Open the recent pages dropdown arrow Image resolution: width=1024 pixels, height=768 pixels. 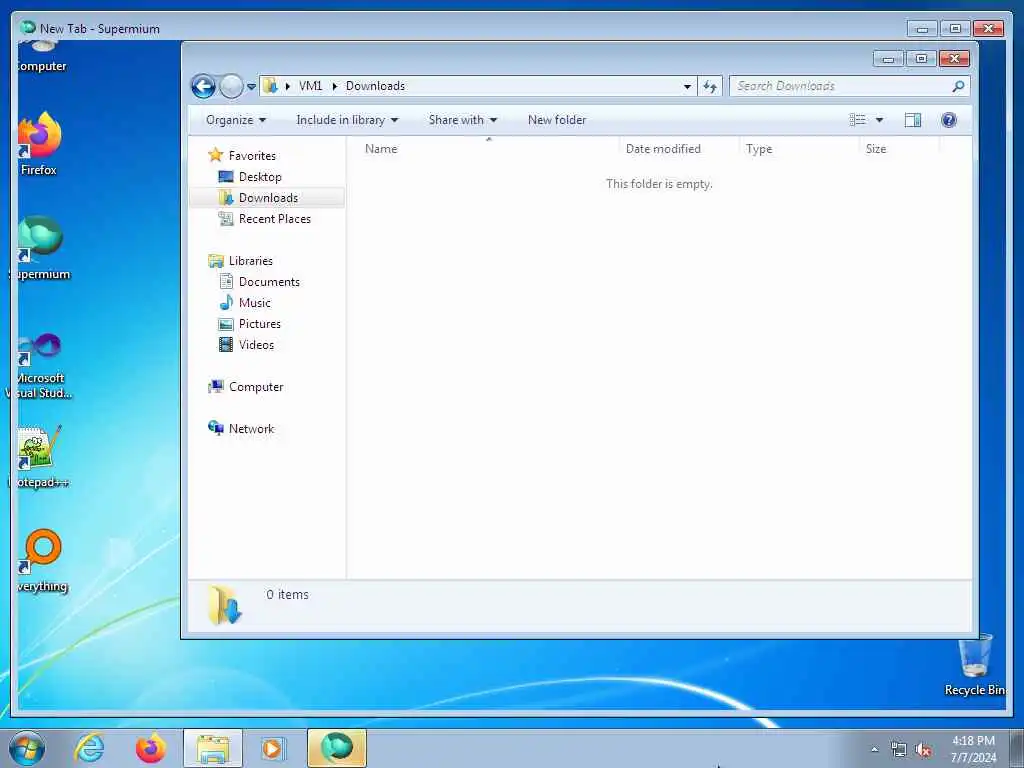point(251,86)
